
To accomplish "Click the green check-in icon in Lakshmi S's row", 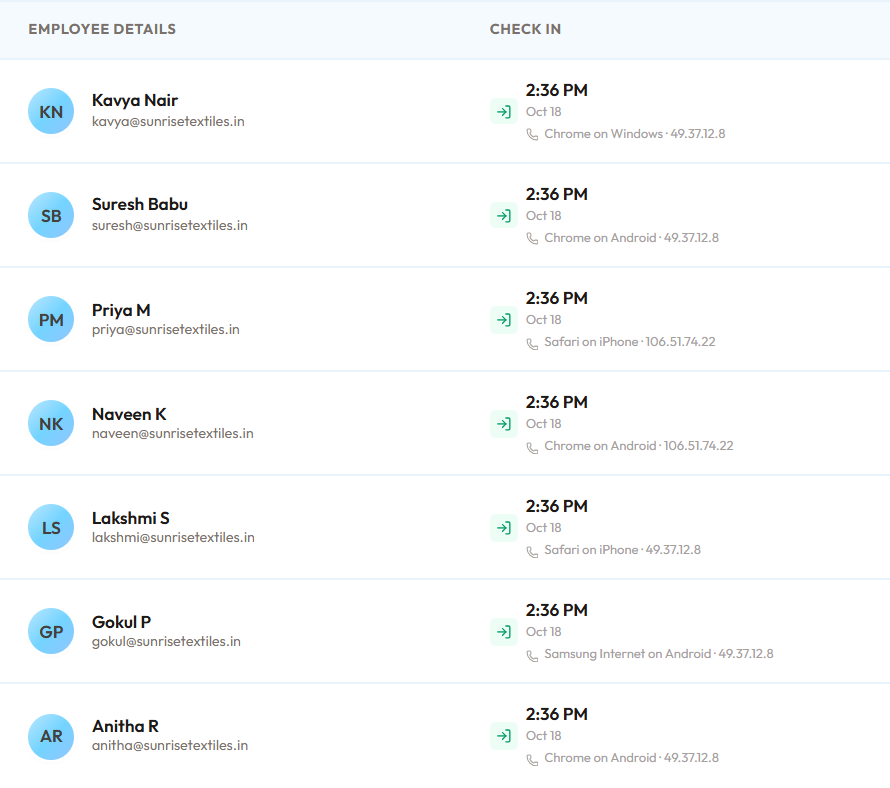I will coord(503,527).
